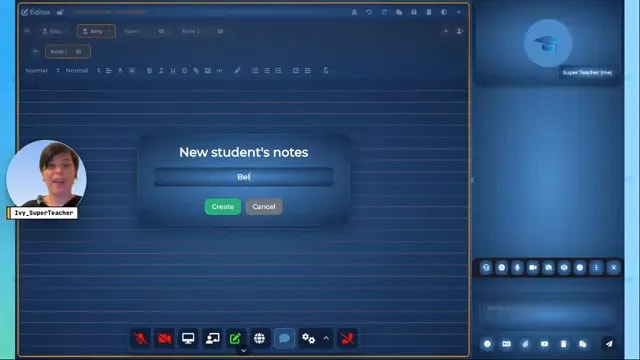
Task: Pick the text background color icon
Action: tap(132, 71)
